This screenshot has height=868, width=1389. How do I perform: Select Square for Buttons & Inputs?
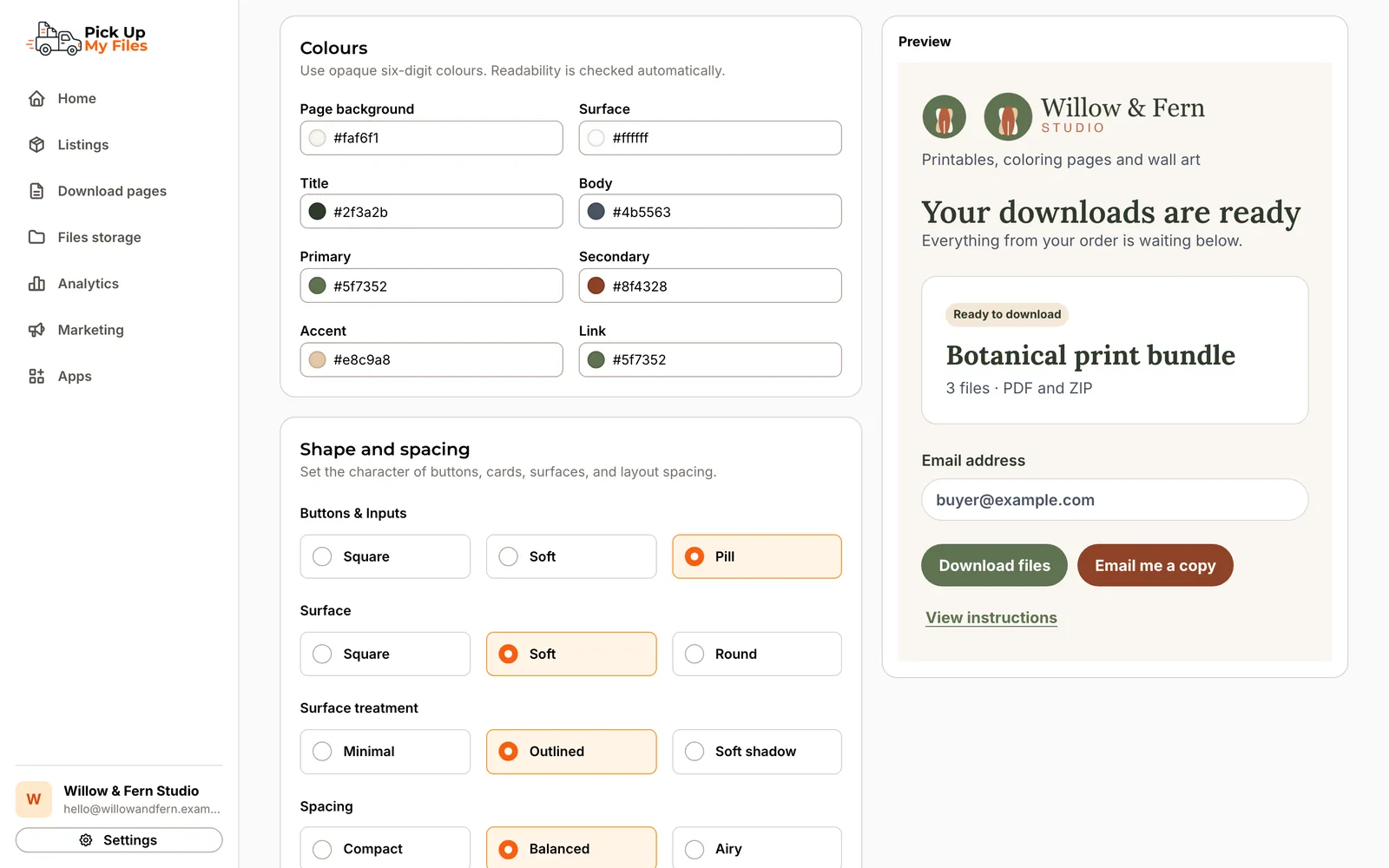385,556
